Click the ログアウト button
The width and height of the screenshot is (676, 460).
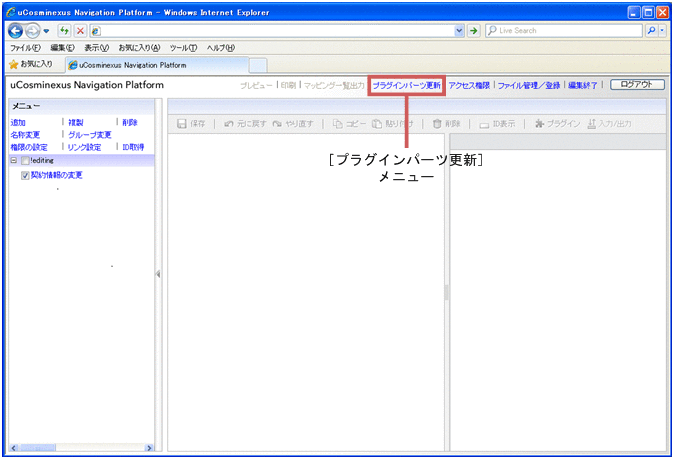click(637, 85)
